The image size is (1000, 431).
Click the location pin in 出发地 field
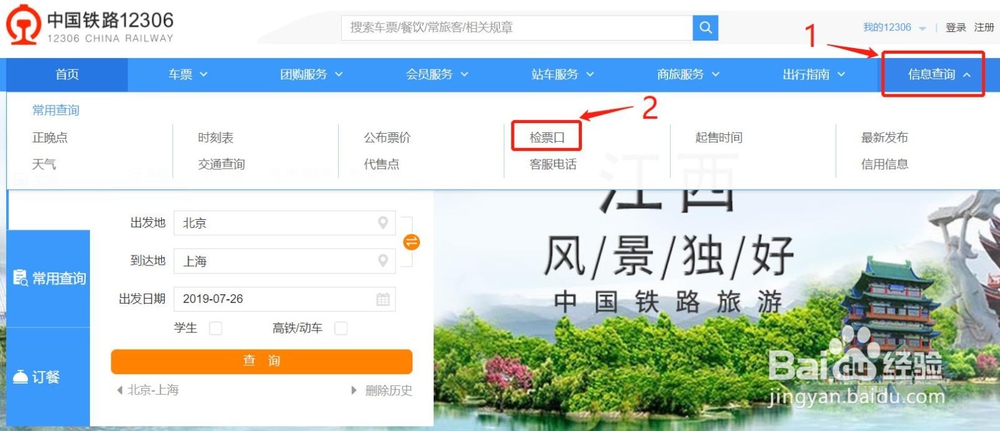tap(383, 223)
